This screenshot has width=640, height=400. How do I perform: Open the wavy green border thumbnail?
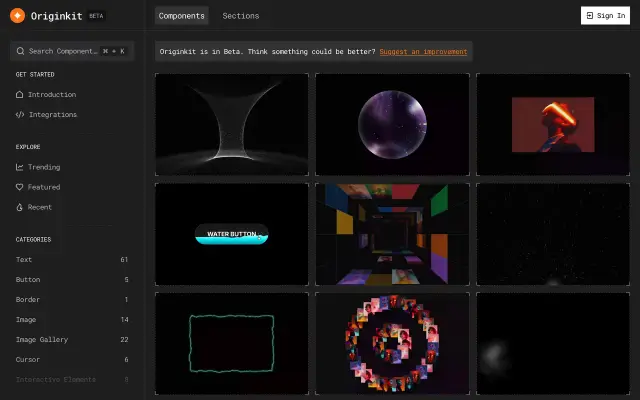point(232,344)
